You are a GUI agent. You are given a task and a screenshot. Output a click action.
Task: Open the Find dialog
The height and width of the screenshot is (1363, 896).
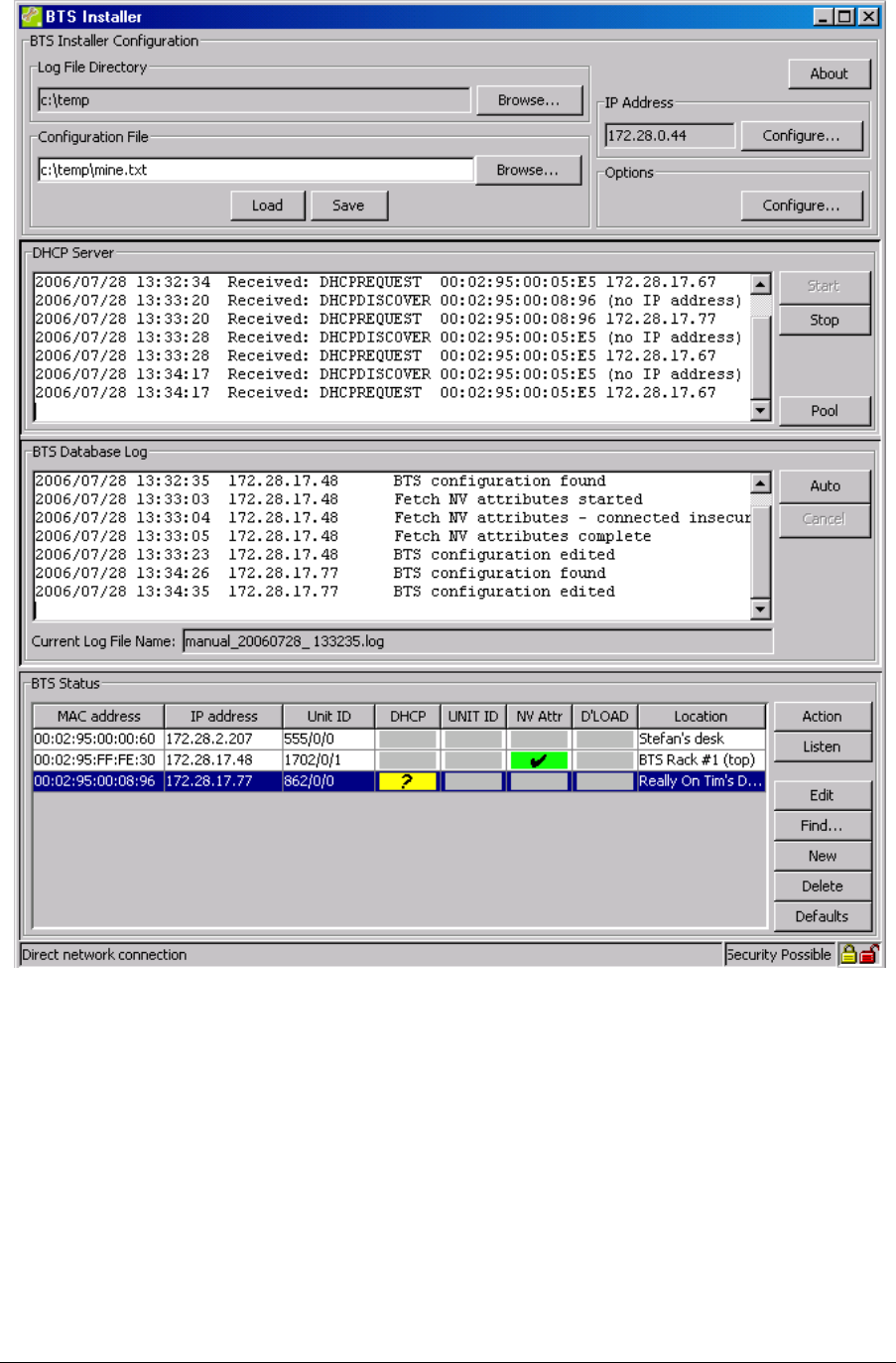point(822,825)
